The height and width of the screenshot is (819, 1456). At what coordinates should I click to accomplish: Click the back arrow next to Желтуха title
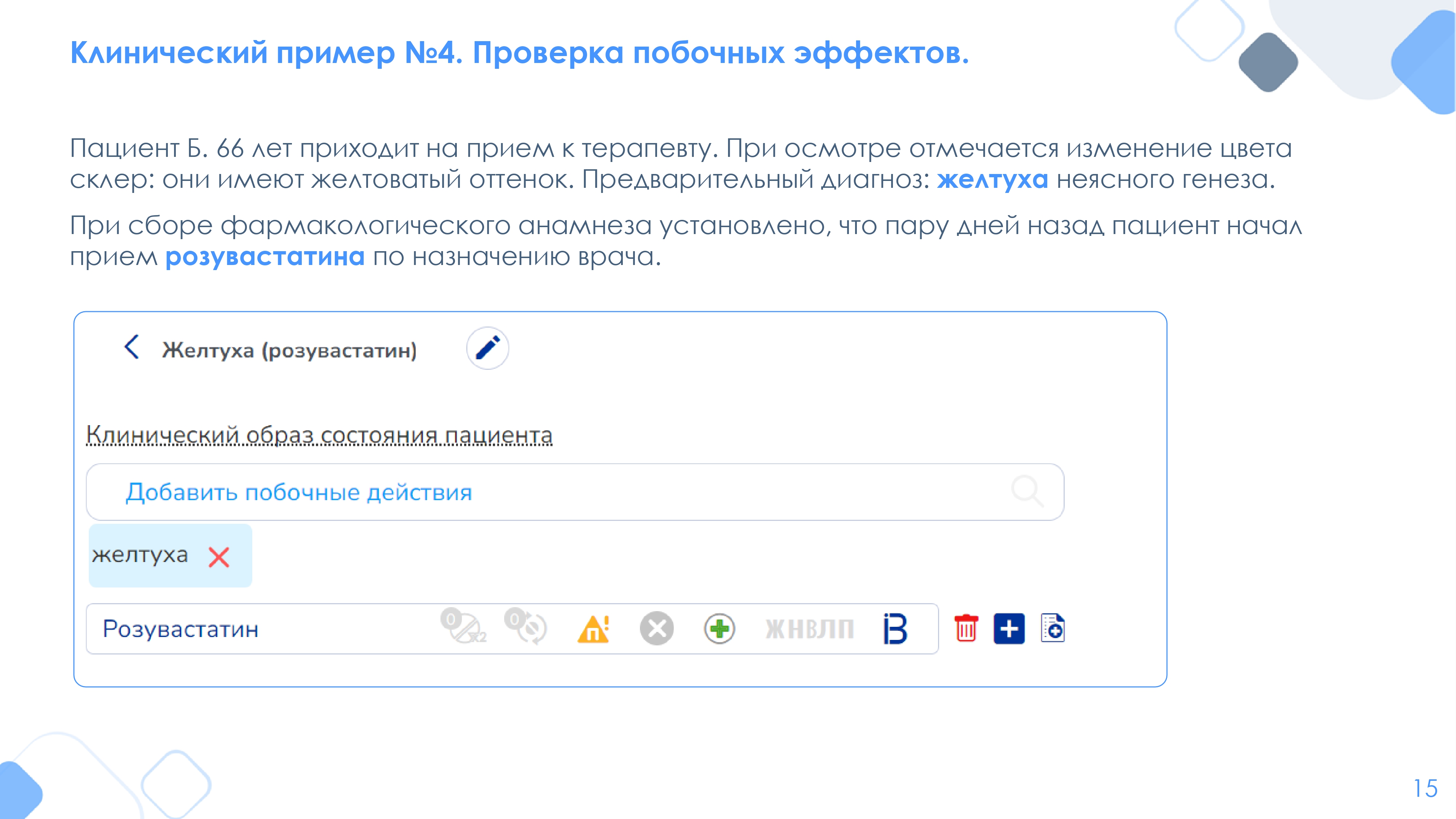132,347
